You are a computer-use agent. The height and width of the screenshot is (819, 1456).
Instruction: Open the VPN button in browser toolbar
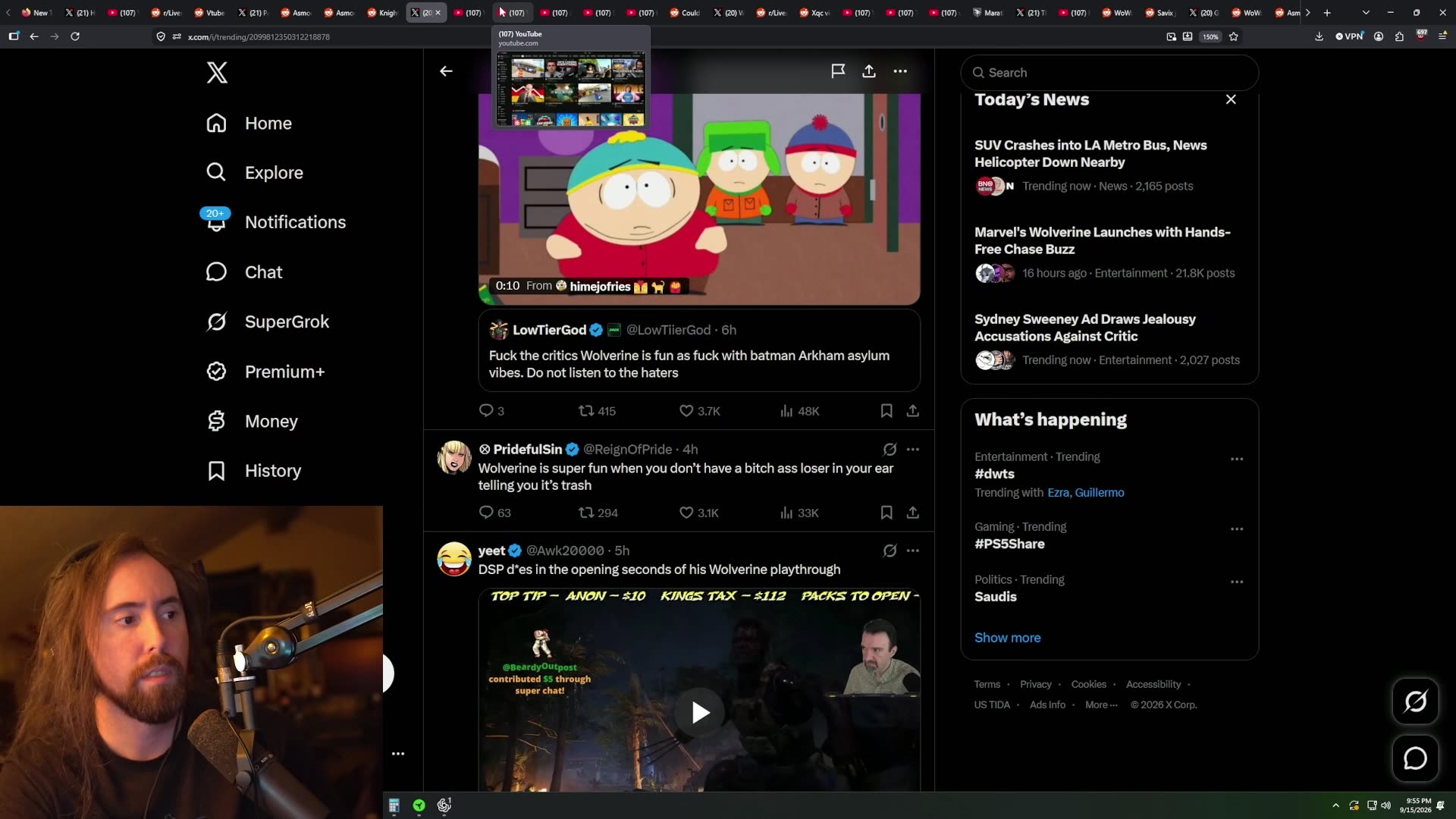coord(1349,36)
